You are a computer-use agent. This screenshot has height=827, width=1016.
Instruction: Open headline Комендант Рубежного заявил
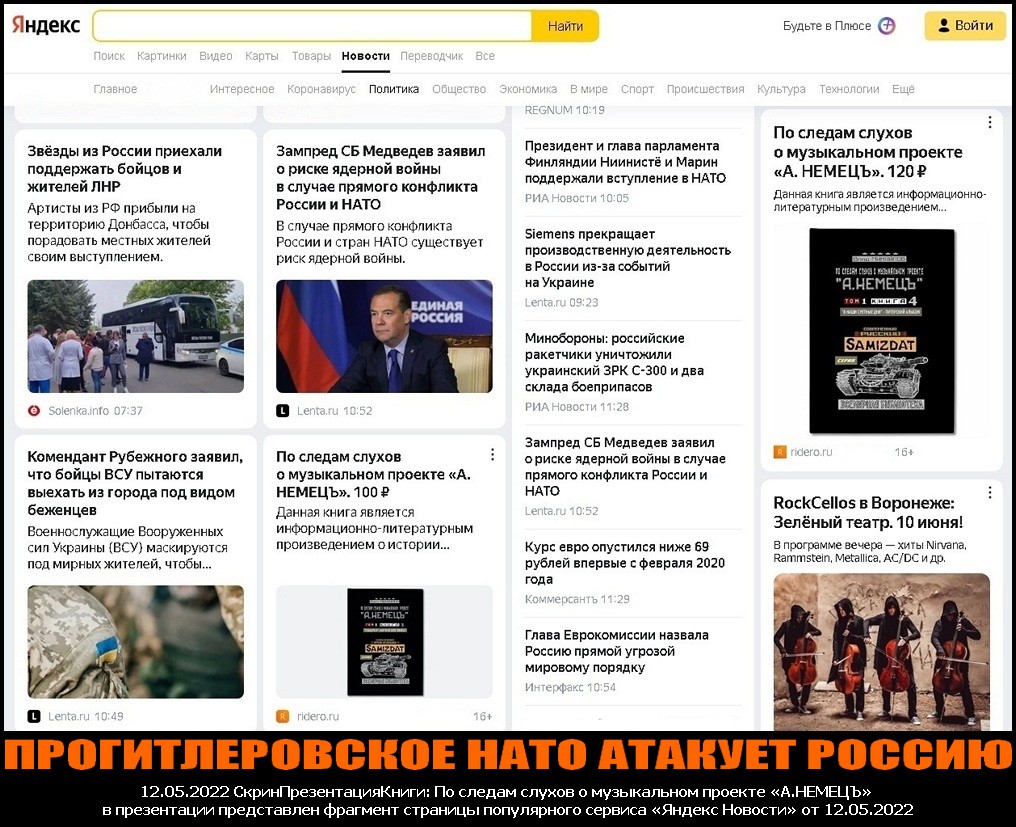[135, 483]
